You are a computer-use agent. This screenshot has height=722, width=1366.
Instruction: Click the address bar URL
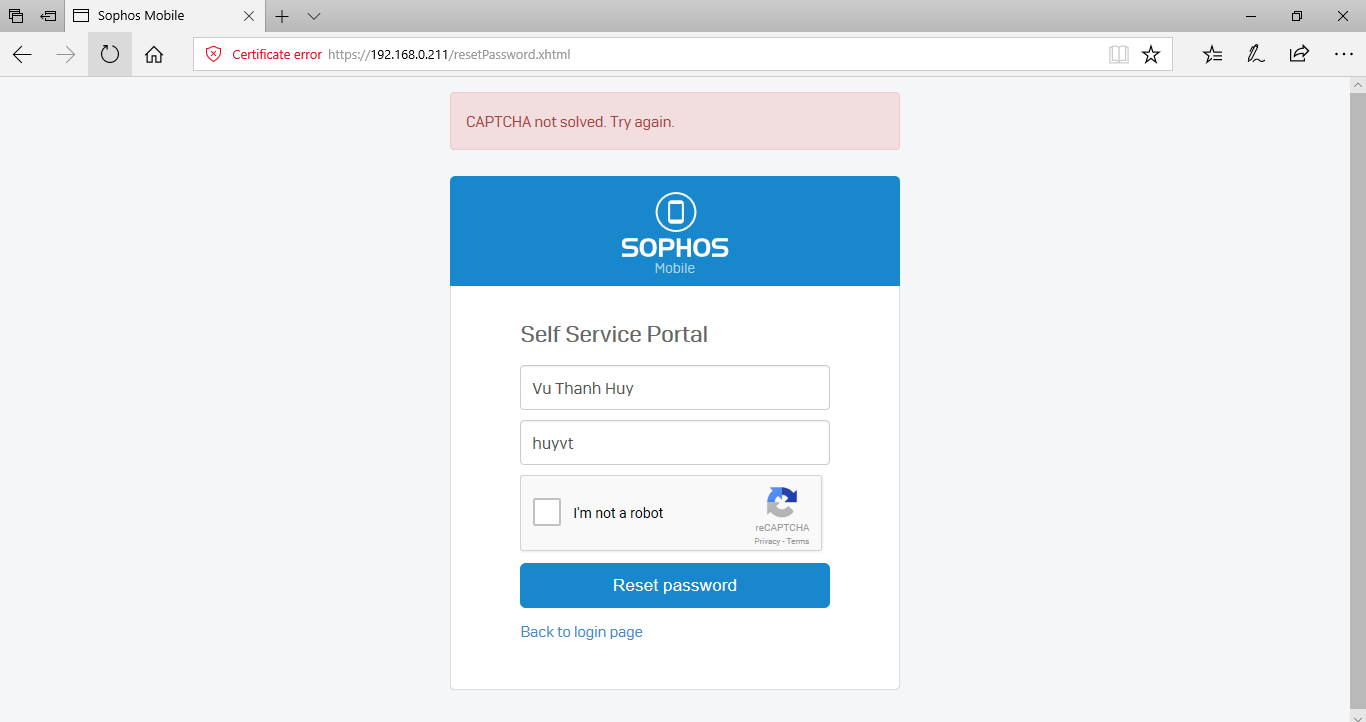click(x=449, y=54)
